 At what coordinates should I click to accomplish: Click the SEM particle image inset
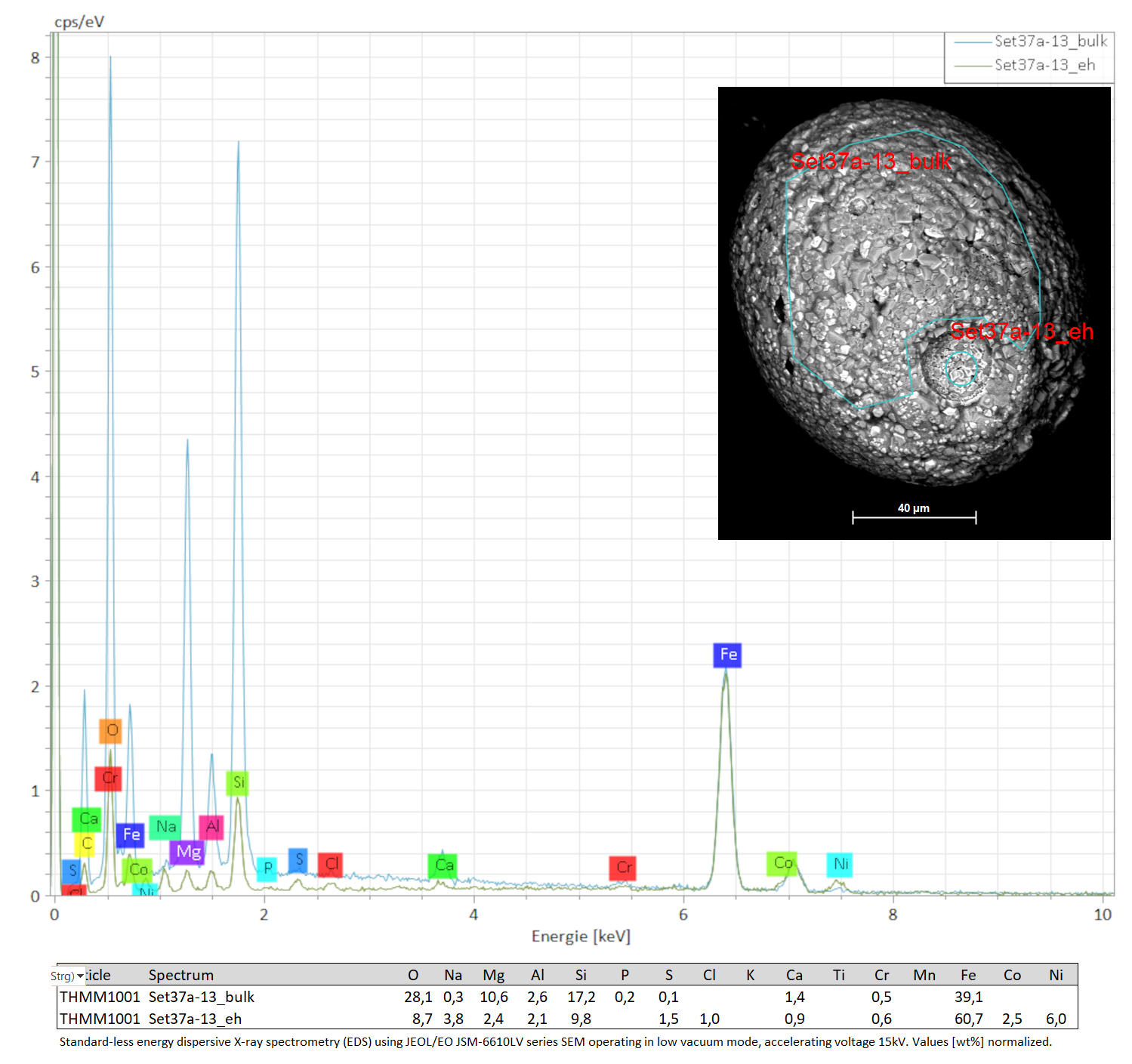[x=914, y=313]
